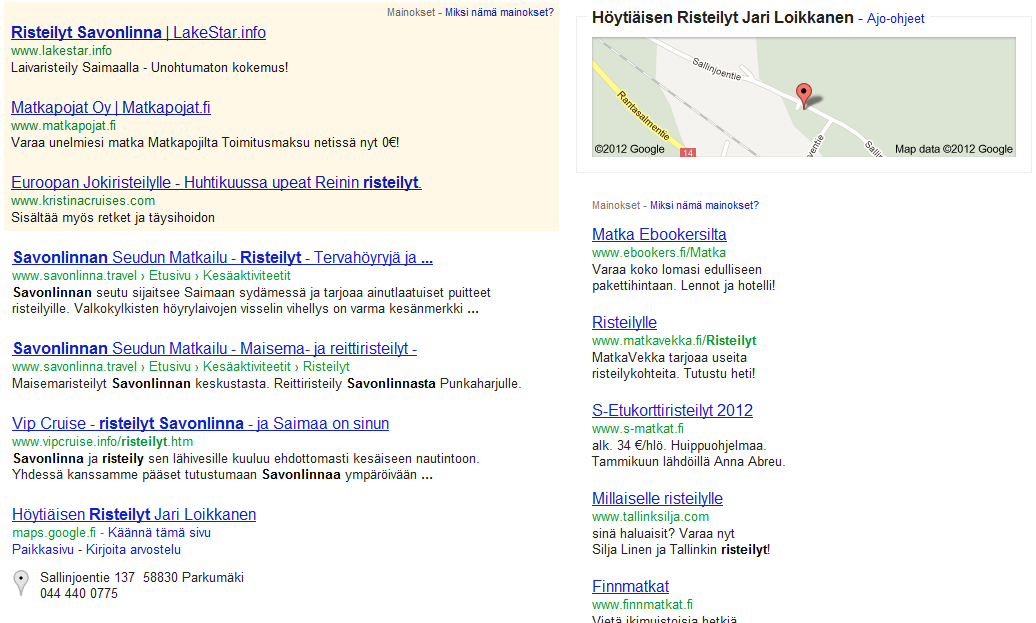
Task: Click www.lakestar.info green URL
Action: [61, 51]
